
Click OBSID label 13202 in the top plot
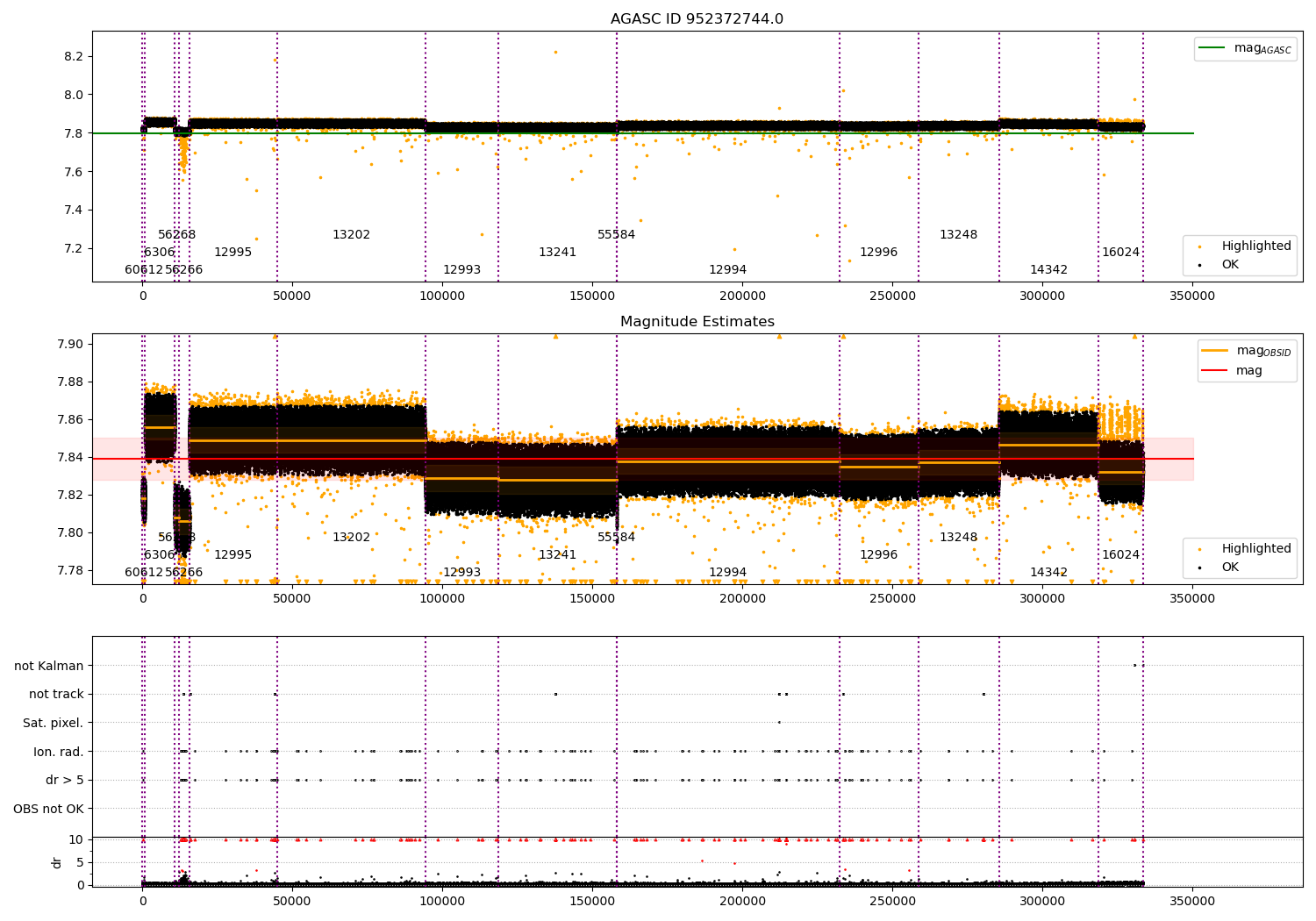click(x=352, y=235)
